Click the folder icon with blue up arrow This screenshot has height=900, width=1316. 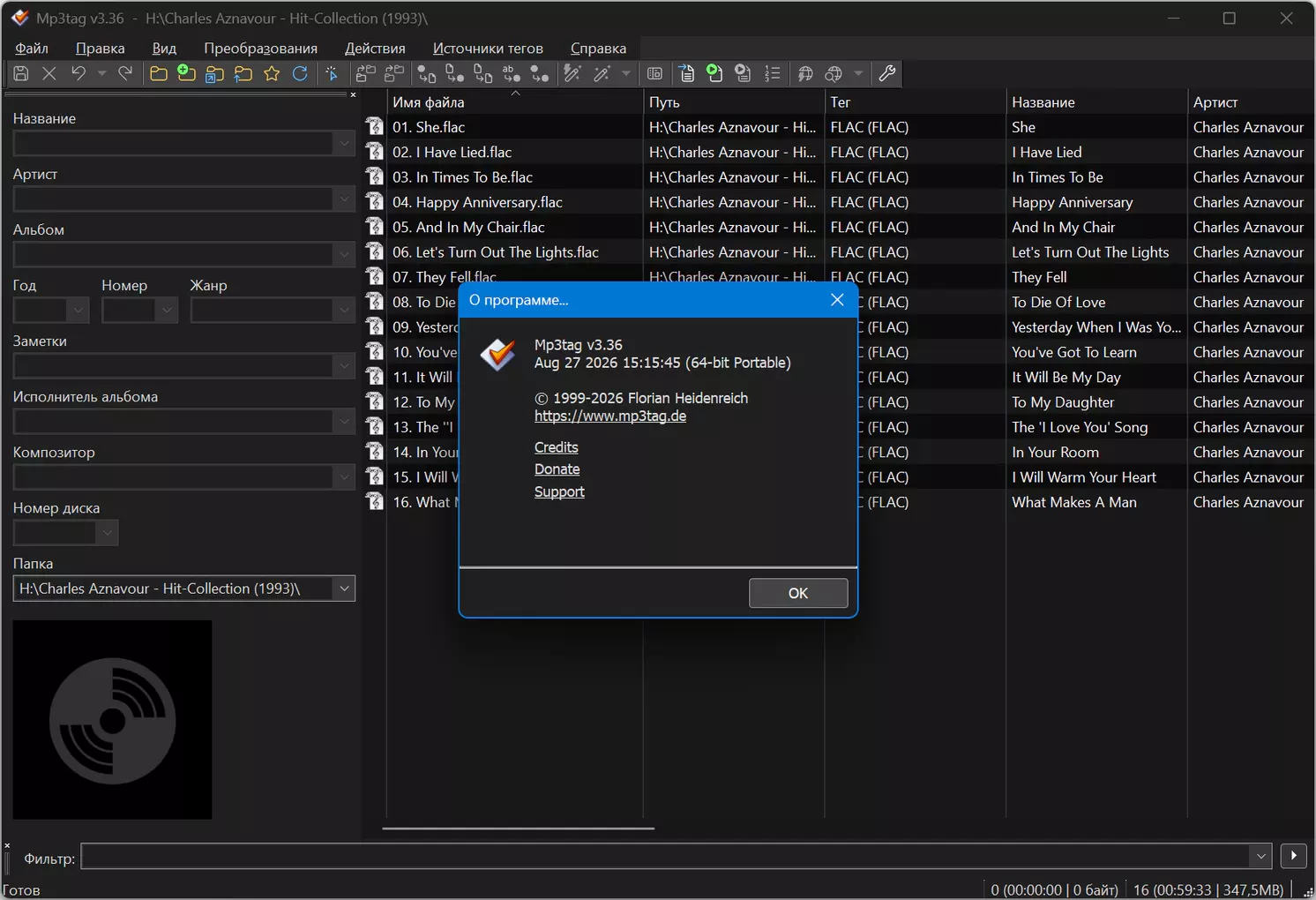[x=243, y=74]
